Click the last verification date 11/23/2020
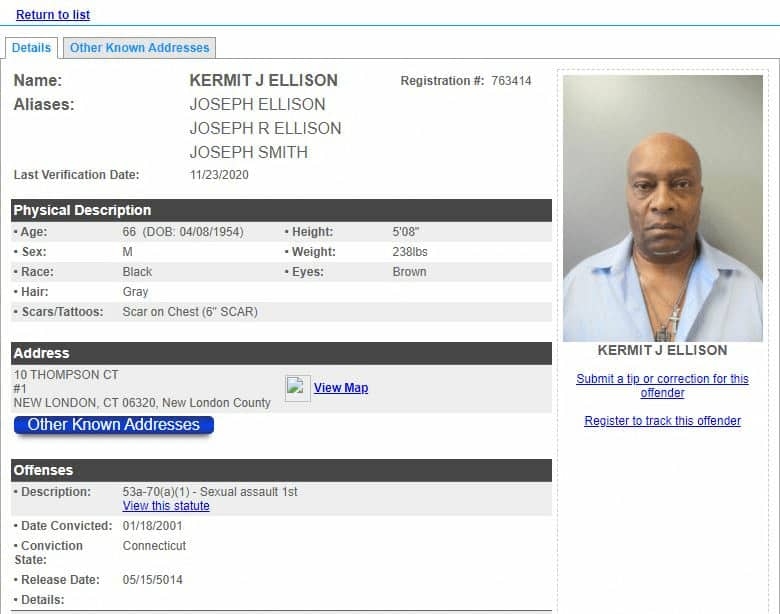The image size is (780, 614). tap(219, 175)
